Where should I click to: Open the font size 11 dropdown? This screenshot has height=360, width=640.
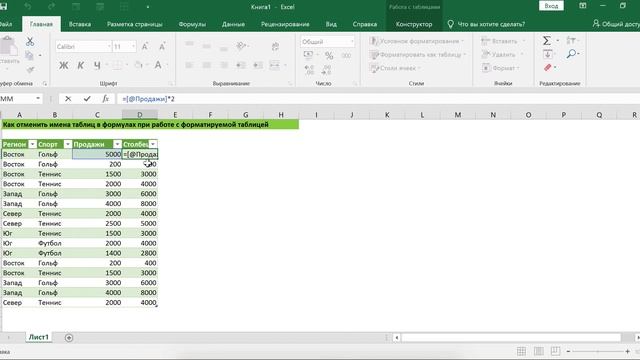coord(133,47)
